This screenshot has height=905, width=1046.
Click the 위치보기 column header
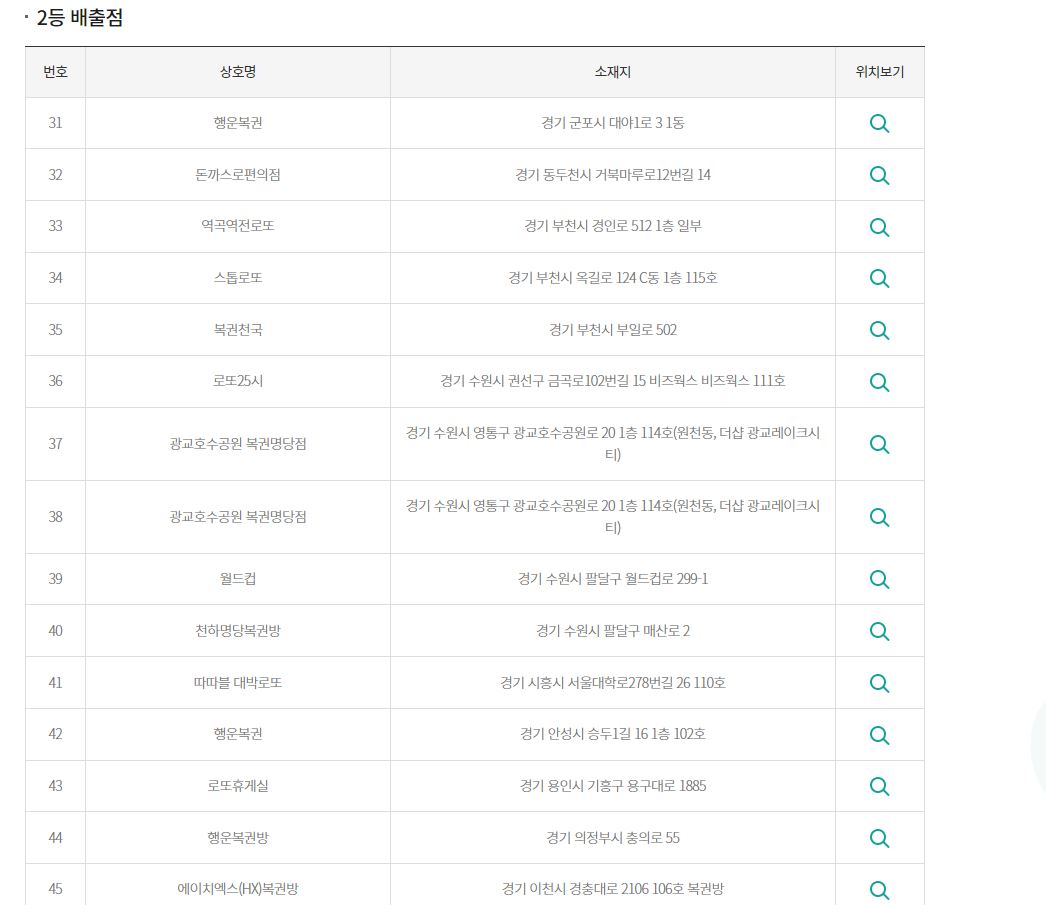(x=879, y=72)
